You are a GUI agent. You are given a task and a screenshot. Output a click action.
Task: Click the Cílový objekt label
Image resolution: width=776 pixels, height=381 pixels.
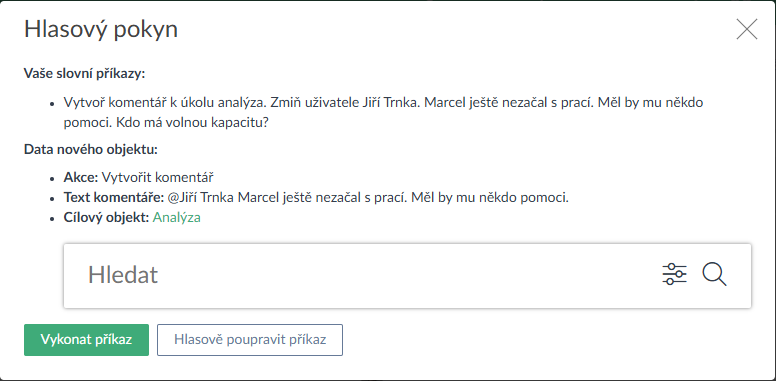coord(106,218)
